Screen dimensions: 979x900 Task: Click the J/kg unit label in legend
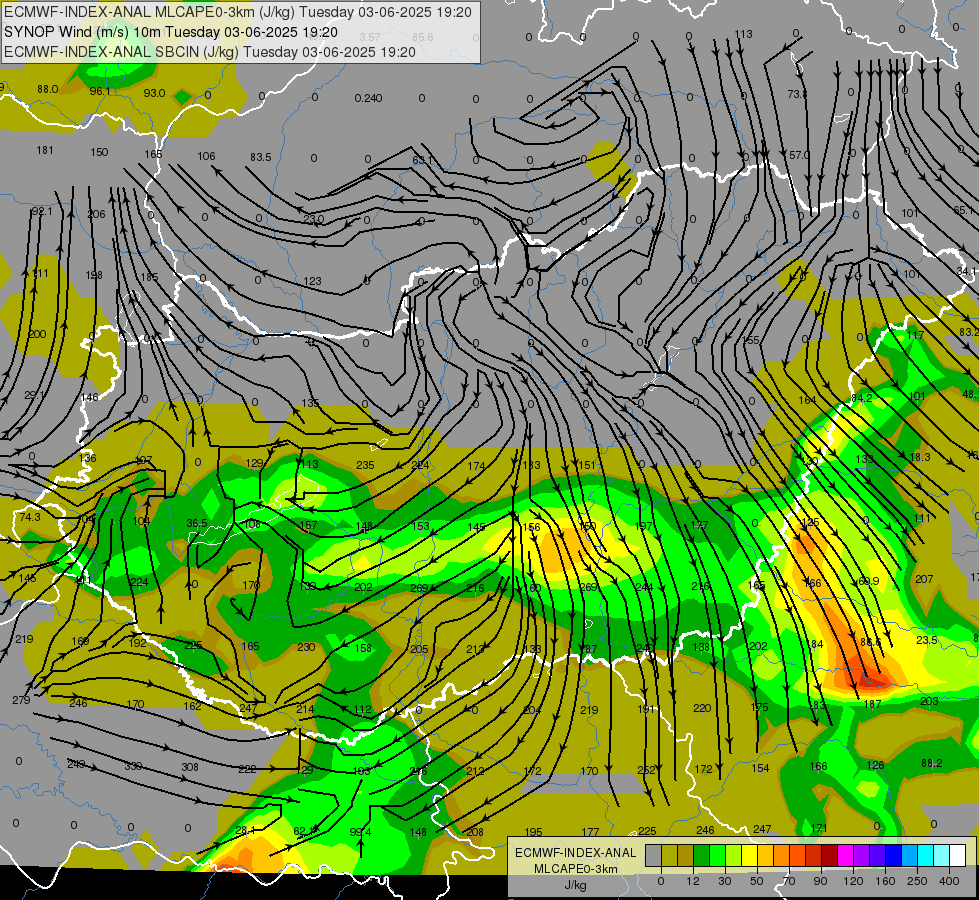(575, 885)
